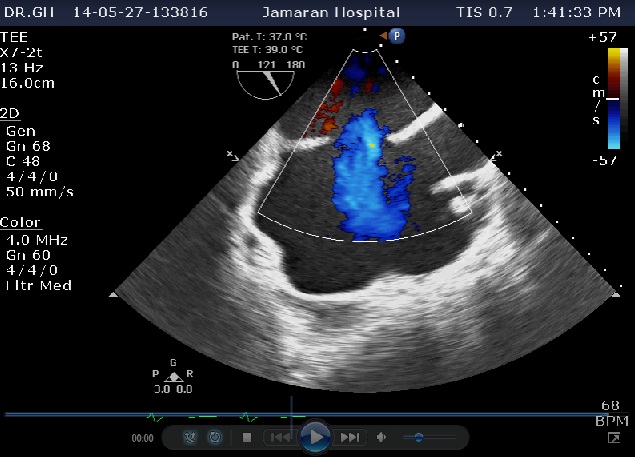Skip to the next clip

pyautogui.click(x=349, y=437)
